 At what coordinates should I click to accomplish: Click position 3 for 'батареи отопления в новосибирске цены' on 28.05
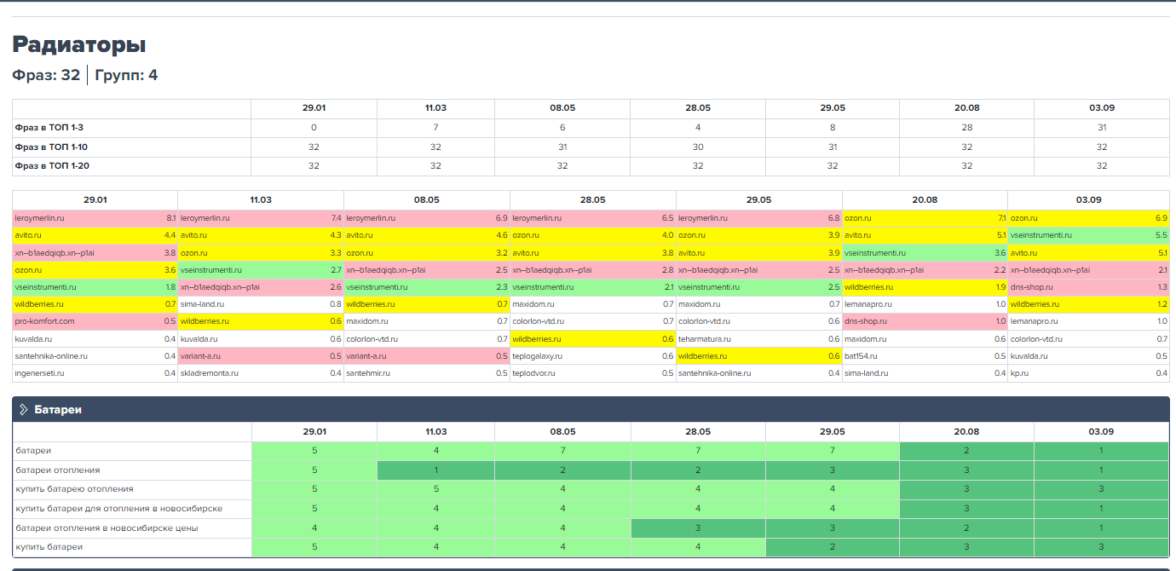pyautogui.click(x=698, y=528)
